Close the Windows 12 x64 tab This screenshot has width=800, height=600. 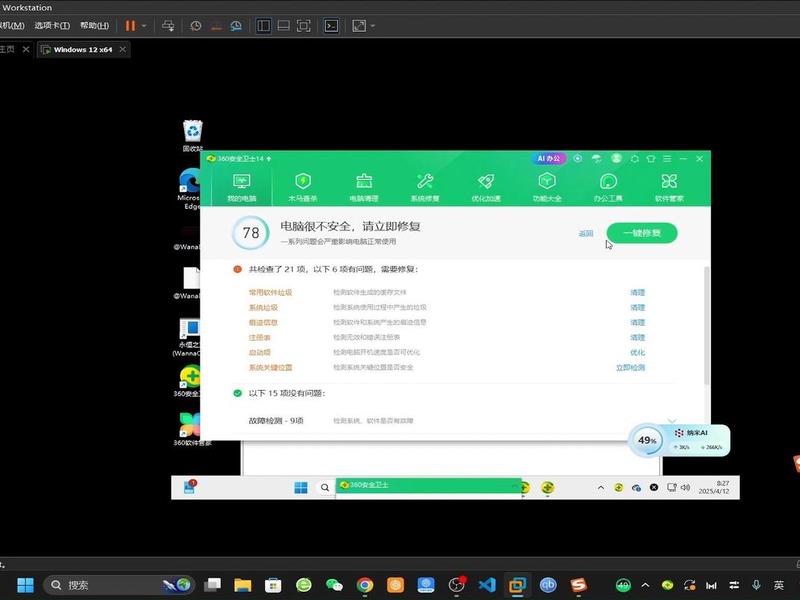click(x=122, y=49)
